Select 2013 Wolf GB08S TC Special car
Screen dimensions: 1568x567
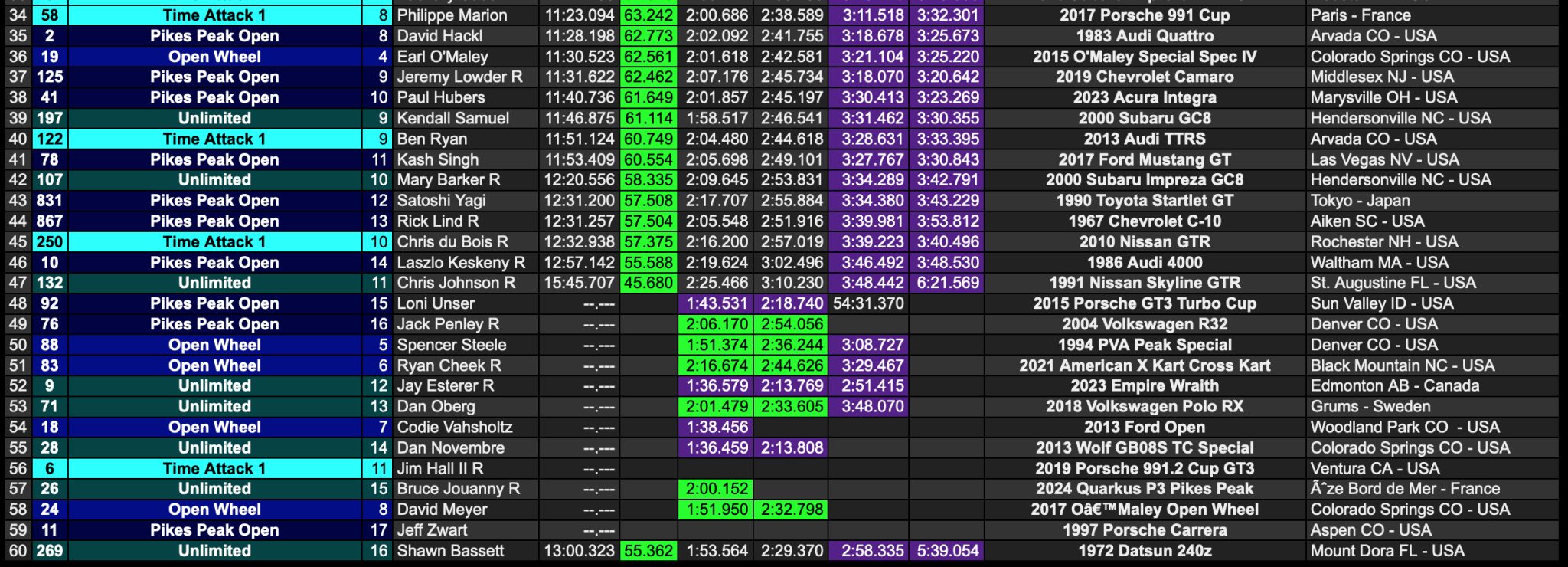point(1145,447)
